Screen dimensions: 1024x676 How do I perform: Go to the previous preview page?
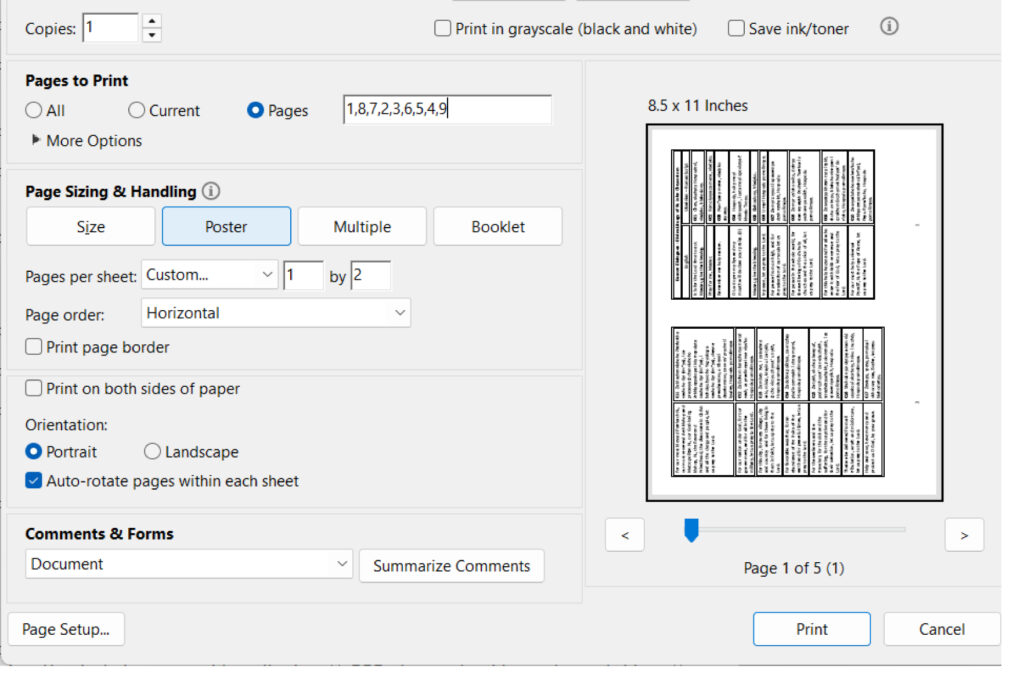pos(625,535)
